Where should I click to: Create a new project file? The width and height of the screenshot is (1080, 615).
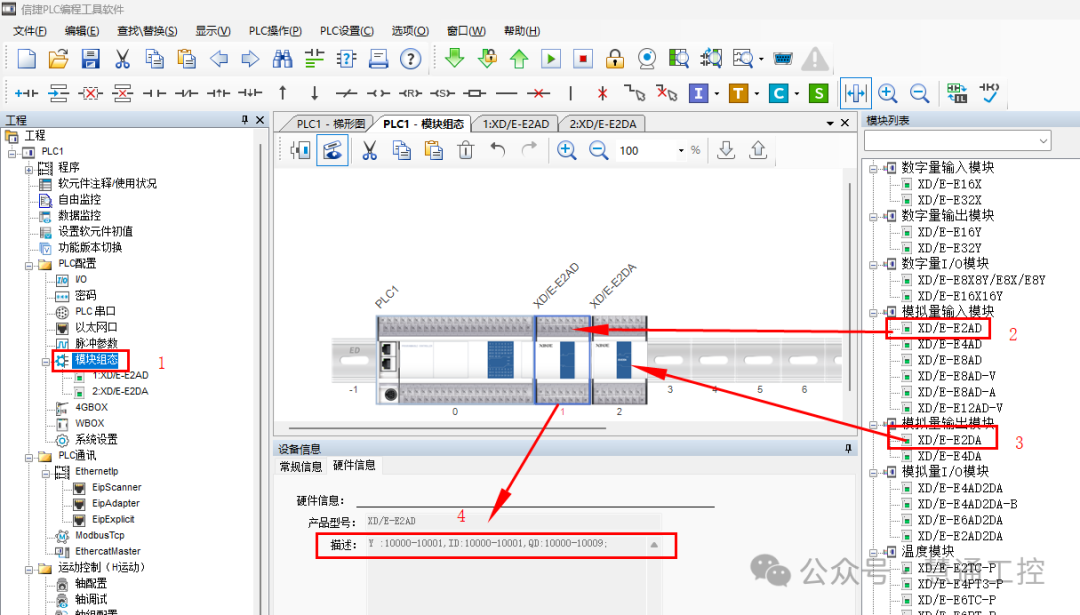(x=26, y=59)
